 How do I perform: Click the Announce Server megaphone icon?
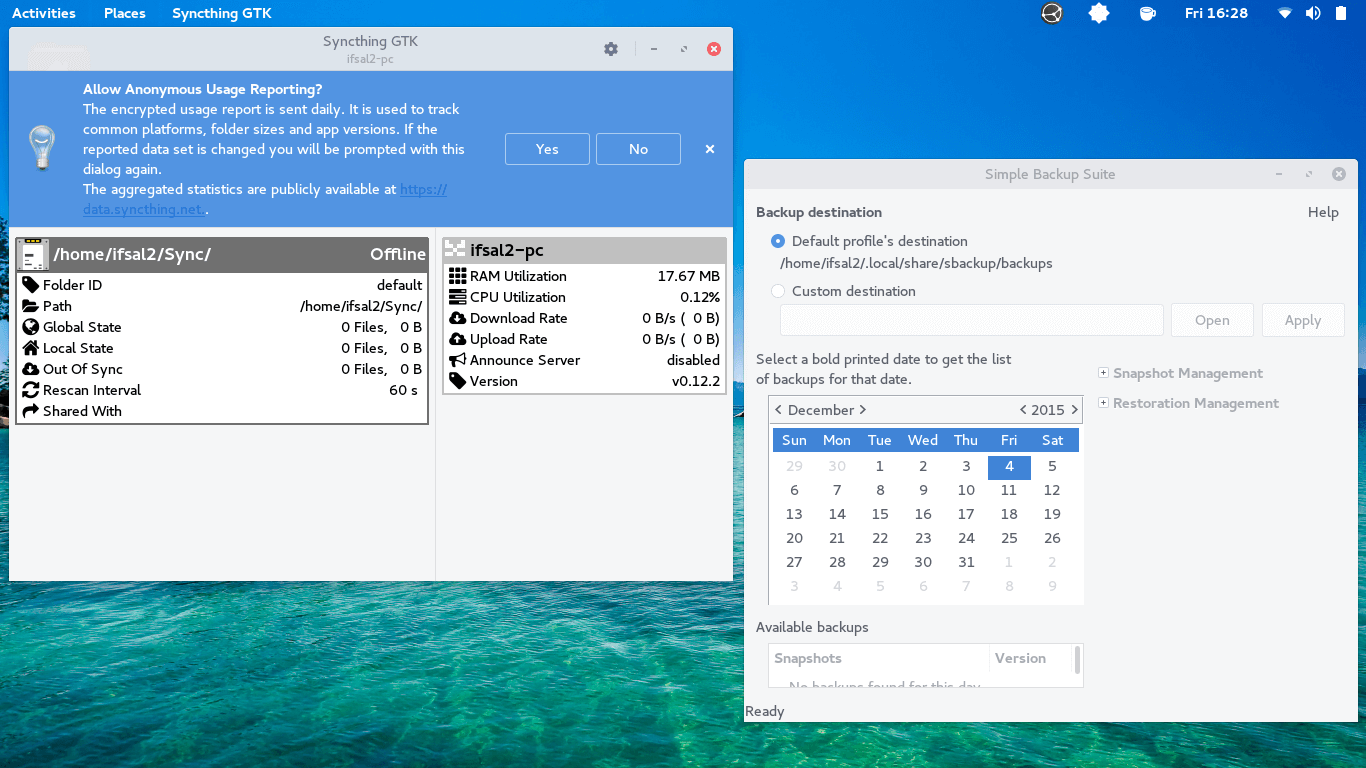(458, 360)
